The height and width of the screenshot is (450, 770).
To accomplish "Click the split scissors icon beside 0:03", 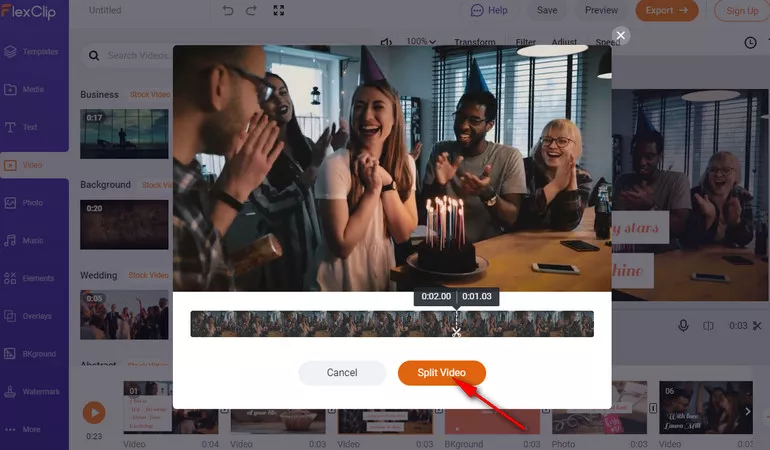I will (757, 326).
